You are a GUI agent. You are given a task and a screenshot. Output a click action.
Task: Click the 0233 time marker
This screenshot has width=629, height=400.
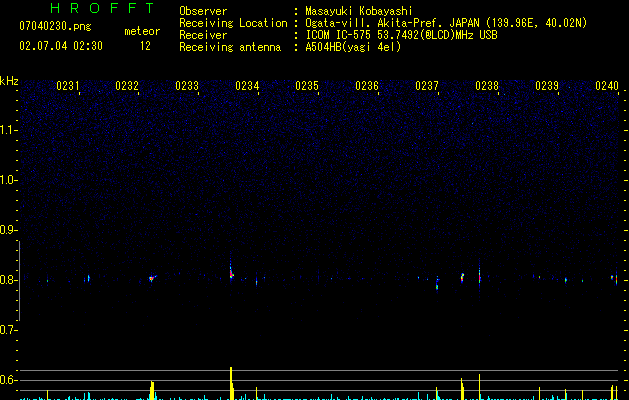pyautogui.click(x=187, y=86)
